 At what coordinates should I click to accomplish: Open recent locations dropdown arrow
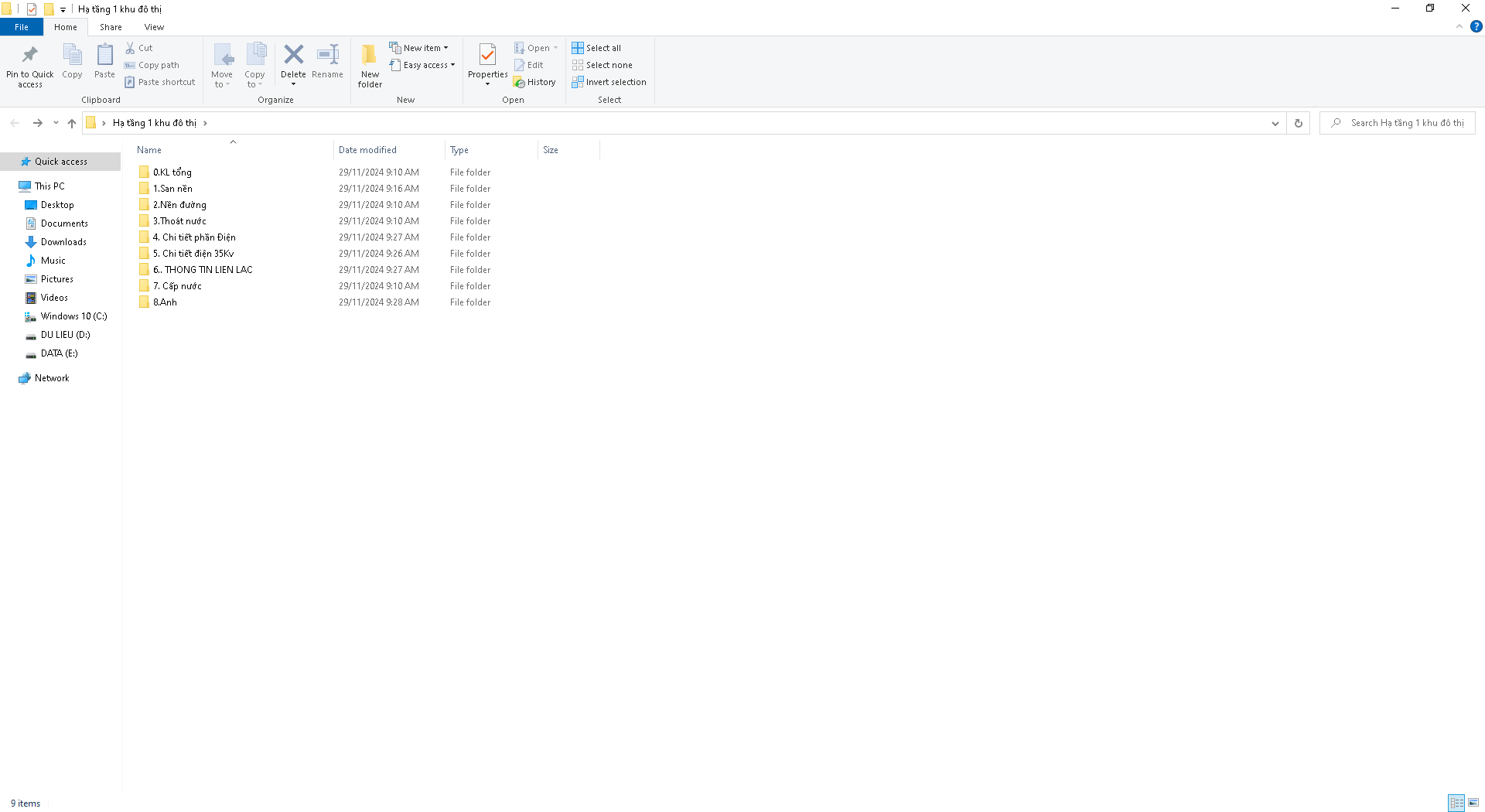coord(56,123)
